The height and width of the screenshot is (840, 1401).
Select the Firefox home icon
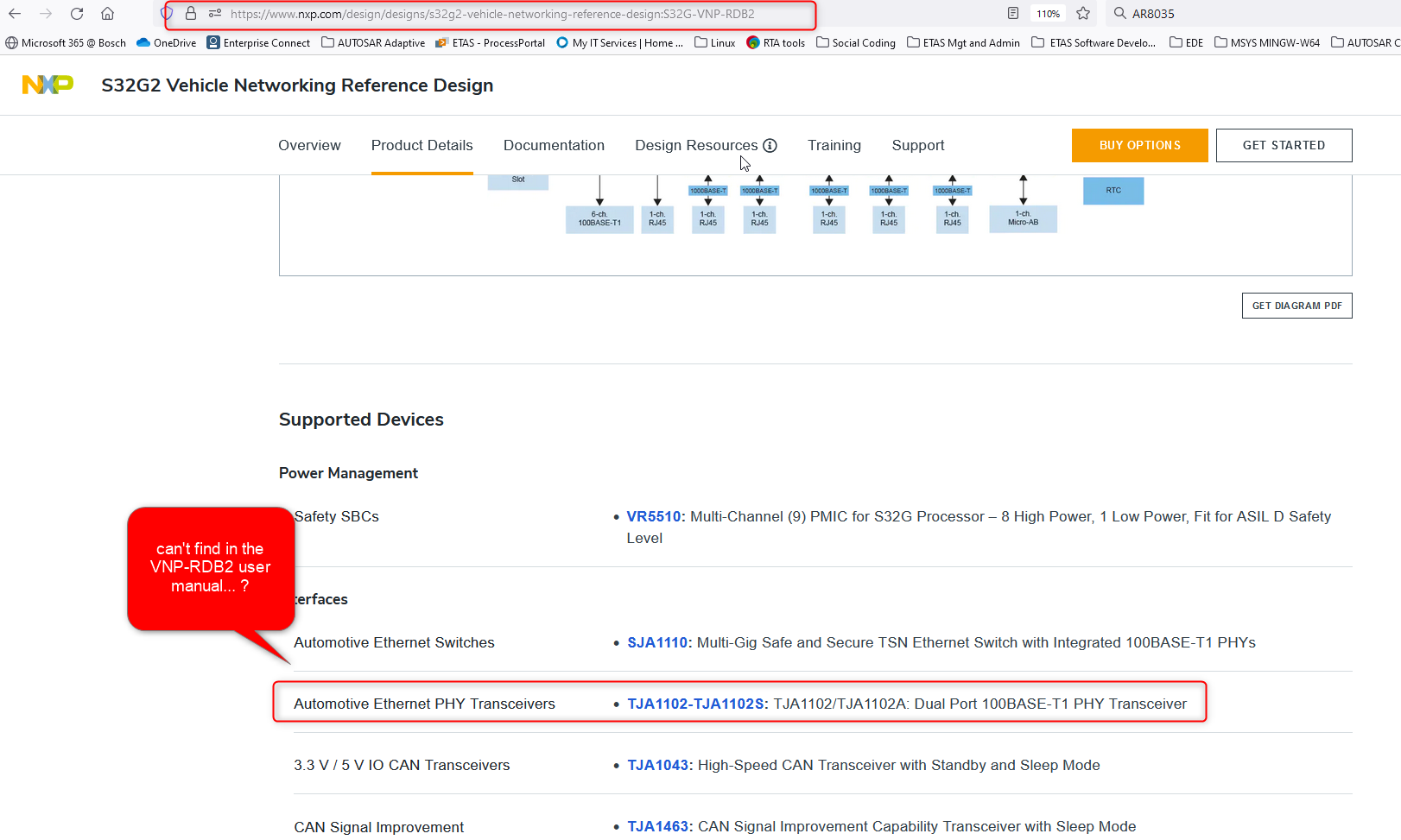106,13
